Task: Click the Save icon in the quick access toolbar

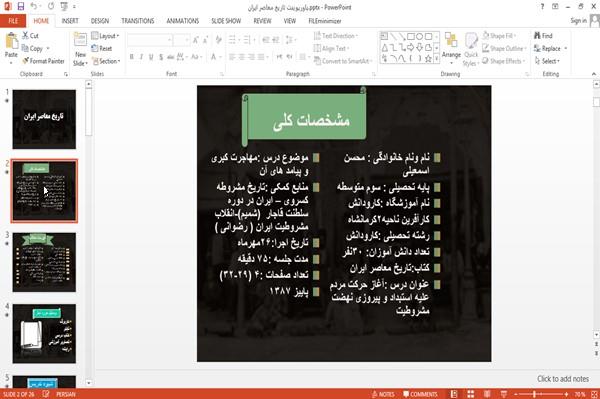Action: 21,7
